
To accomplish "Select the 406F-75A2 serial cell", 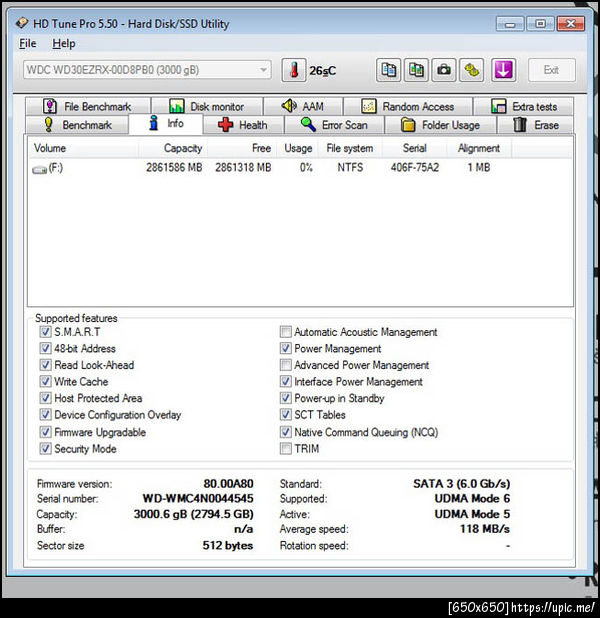I will [415, 168].
